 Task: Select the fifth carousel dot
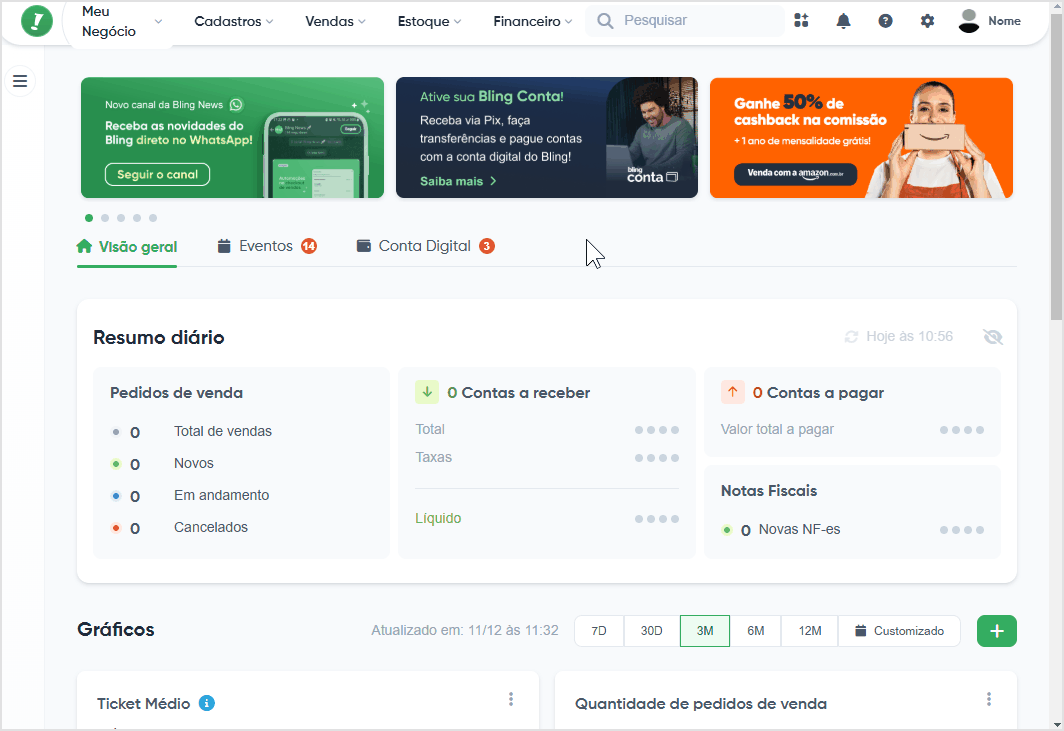point(153,218)
